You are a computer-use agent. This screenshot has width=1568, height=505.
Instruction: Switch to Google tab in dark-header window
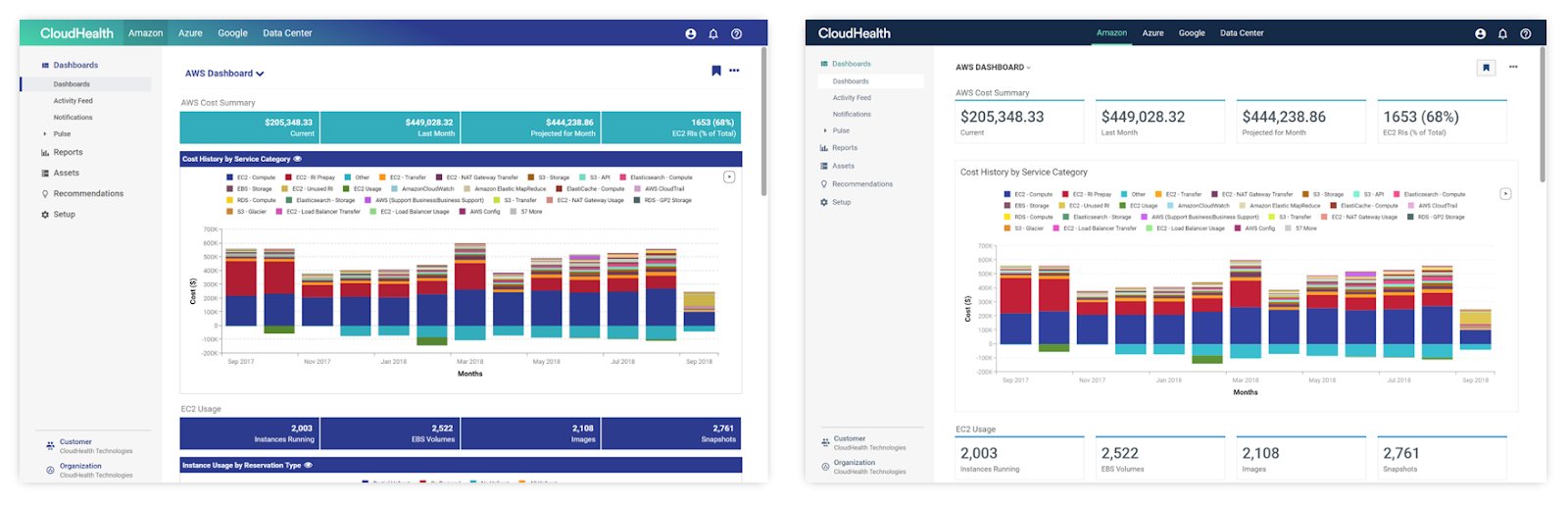pos(1192,33)
